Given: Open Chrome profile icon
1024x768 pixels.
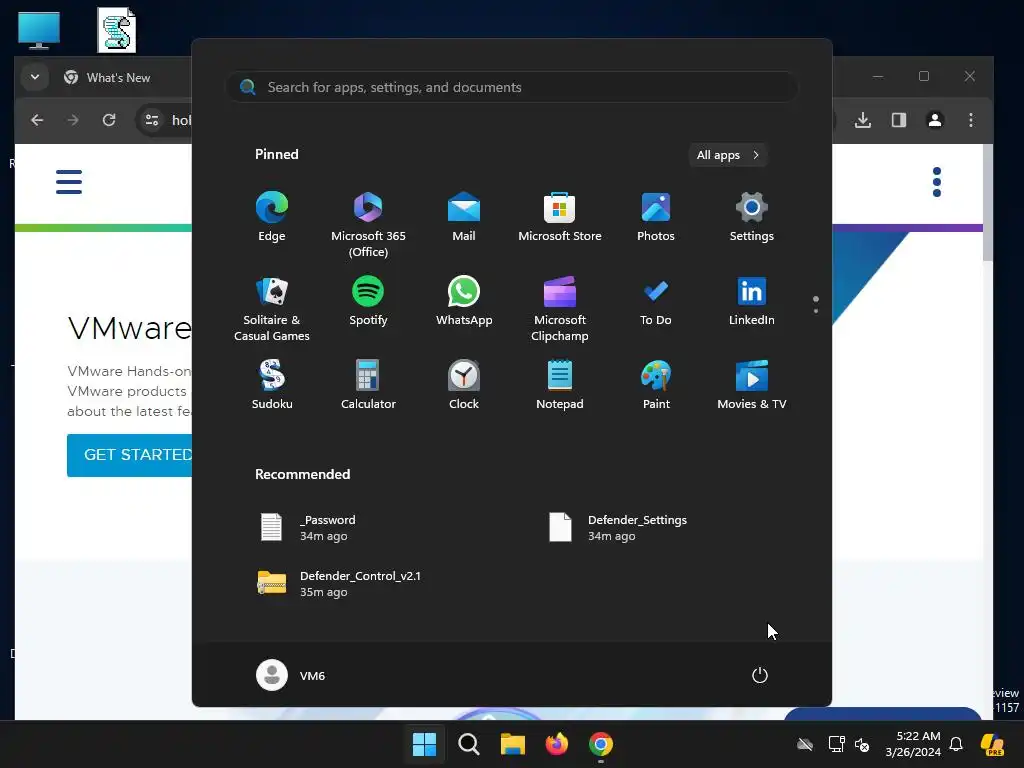Looking at the screenshot, I should tap(935, 120).
